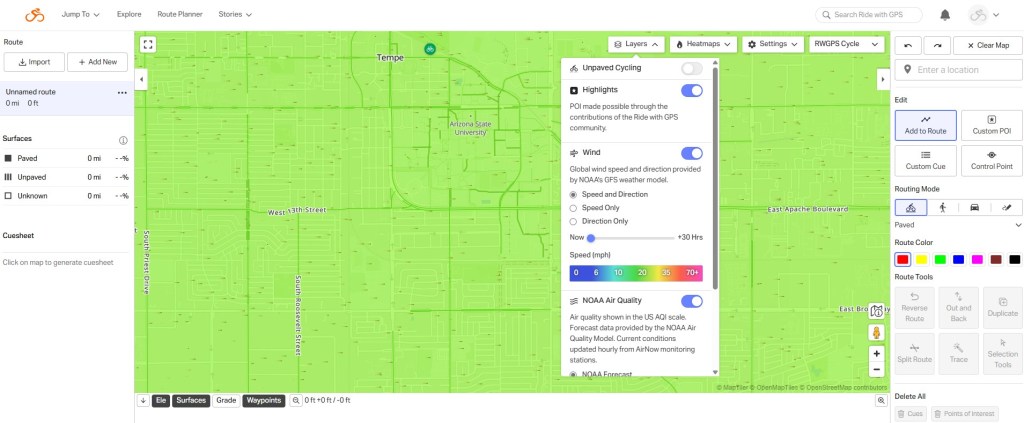Select Speed and Direction wind option

(x=573, y=195)
